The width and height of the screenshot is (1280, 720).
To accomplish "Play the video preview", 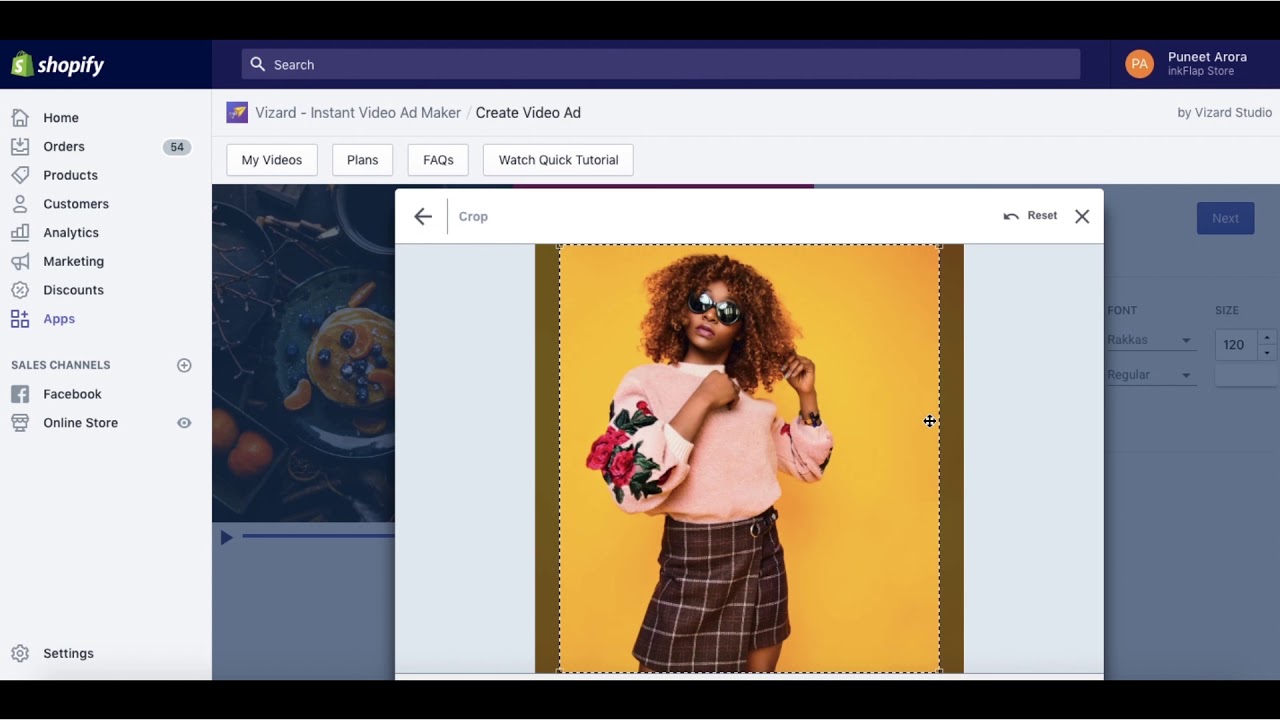I will [x=226, y=537].
